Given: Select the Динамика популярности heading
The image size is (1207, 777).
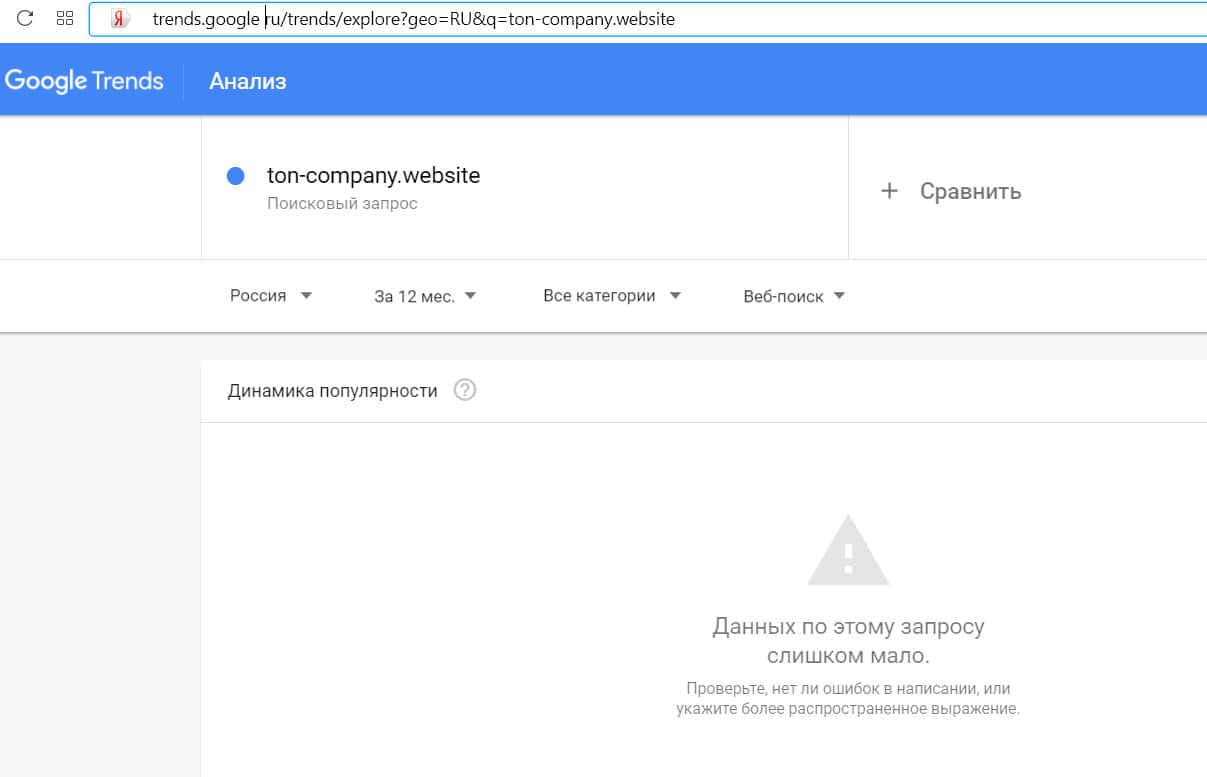Looking at the screenshot, I should (x=332, y=391).
